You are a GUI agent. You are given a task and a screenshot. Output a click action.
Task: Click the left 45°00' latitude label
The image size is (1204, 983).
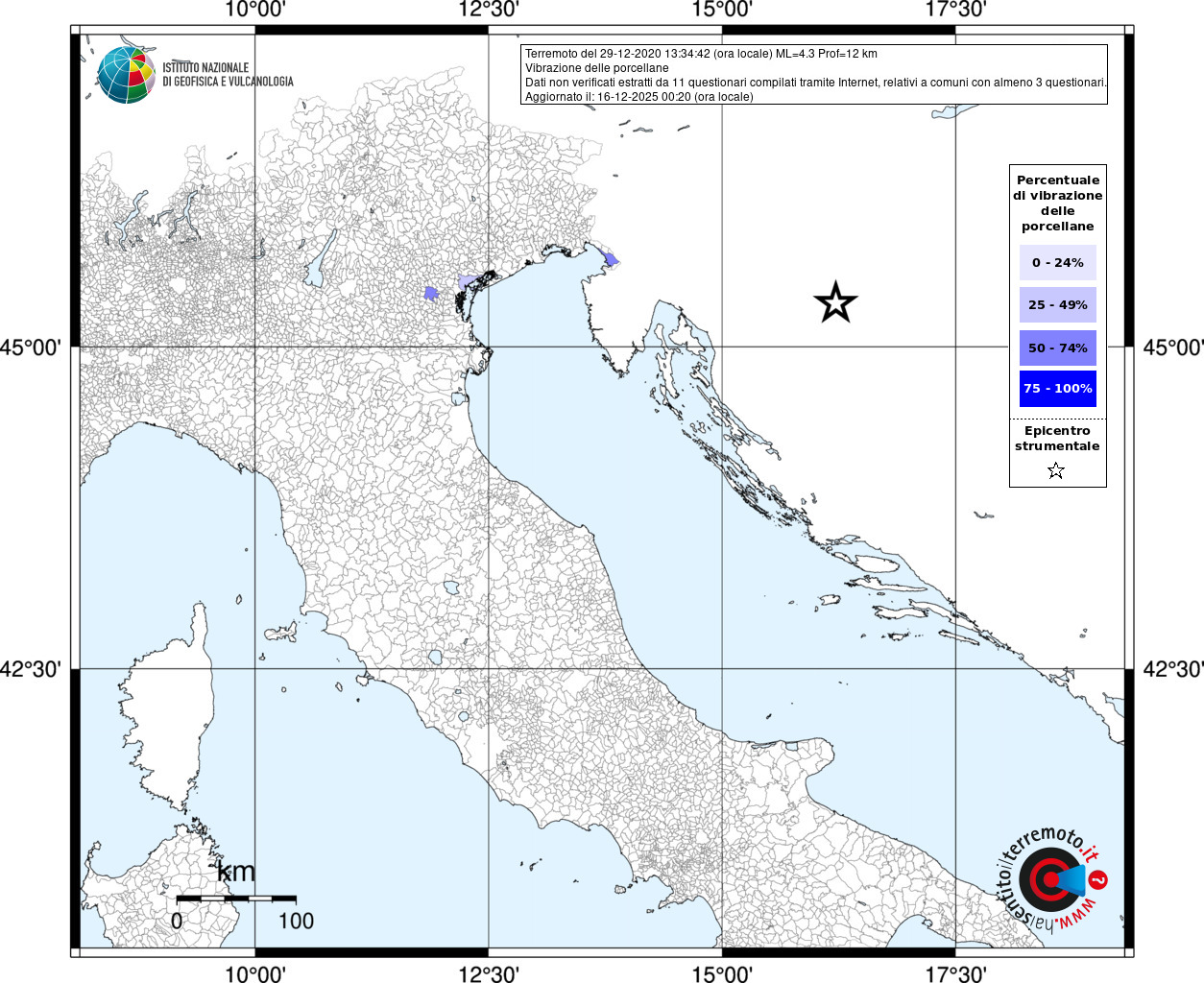pyautogui.click(x=31, y=348)
